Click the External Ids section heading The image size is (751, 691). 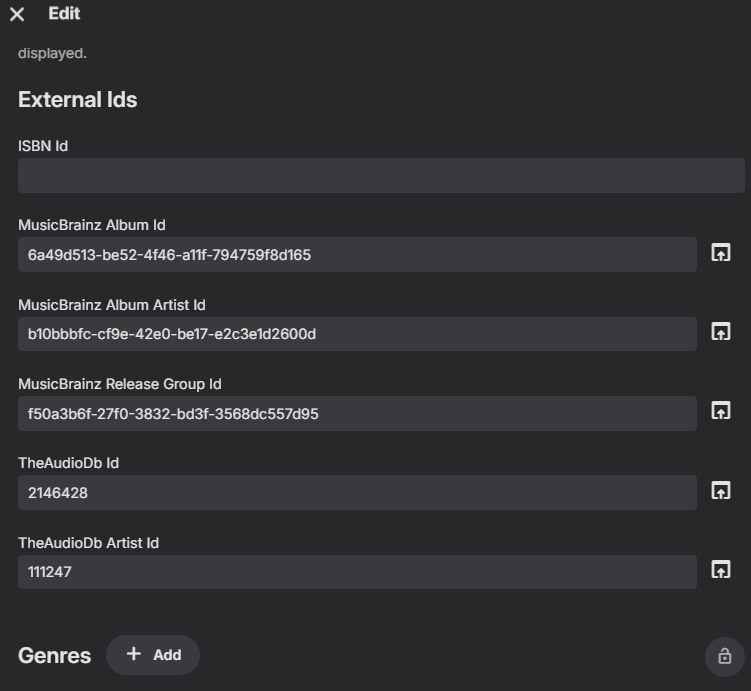(x=77, y=100)
